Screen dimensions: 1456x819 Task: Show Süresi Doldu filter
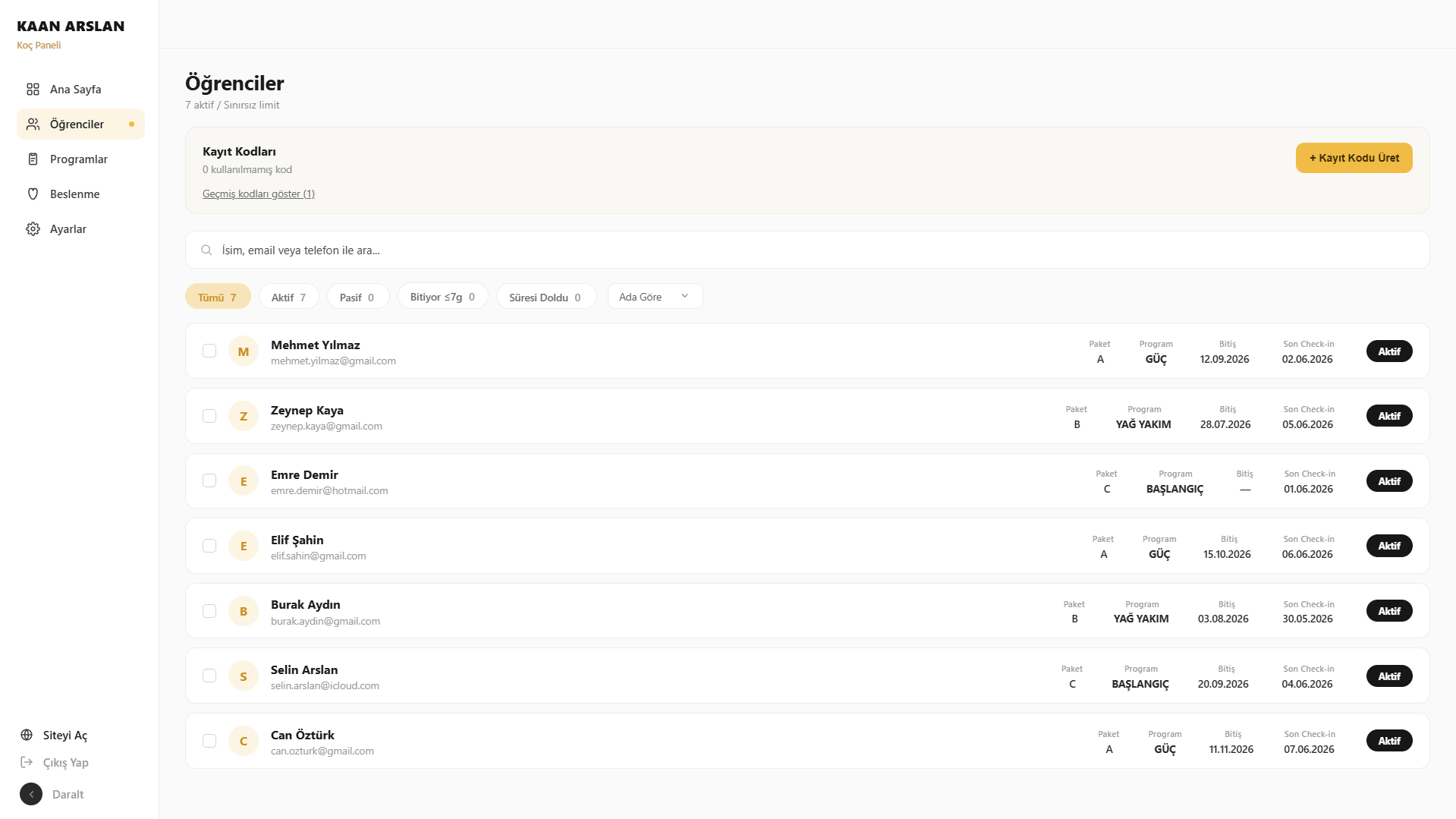coord(546,297)
